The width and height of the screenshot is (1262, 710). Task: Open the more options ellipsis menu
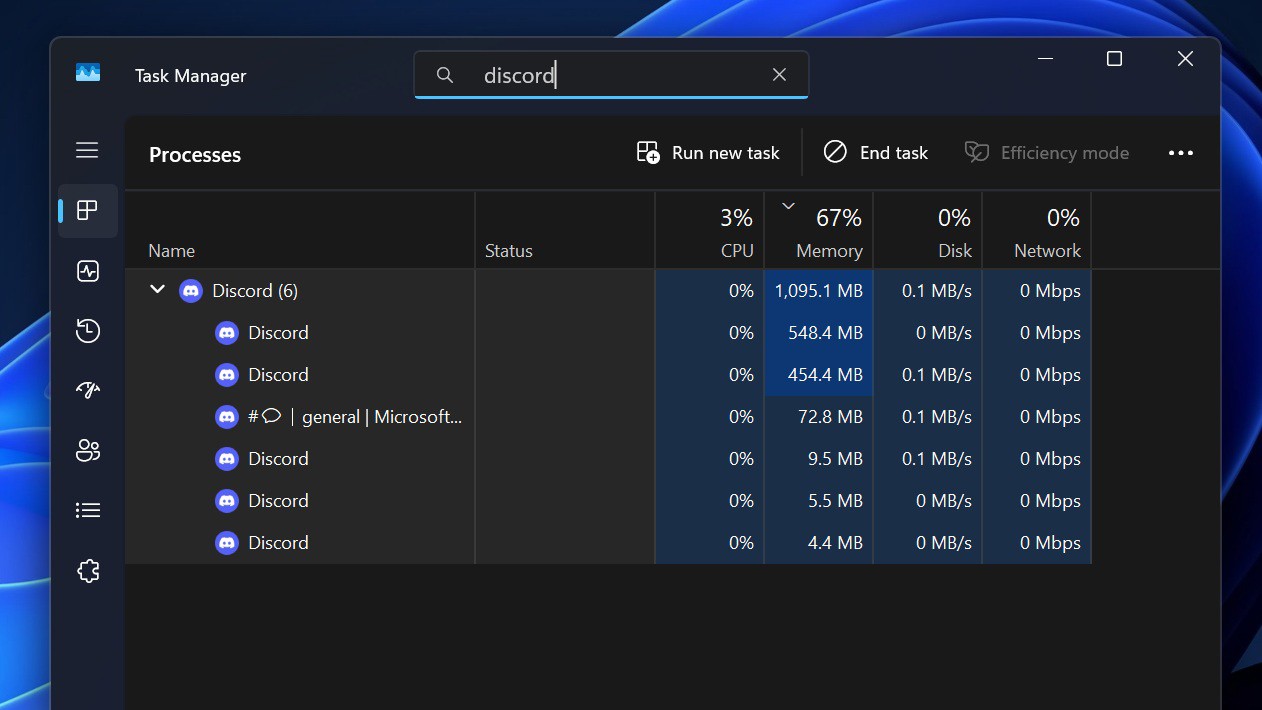(1181, 152)
